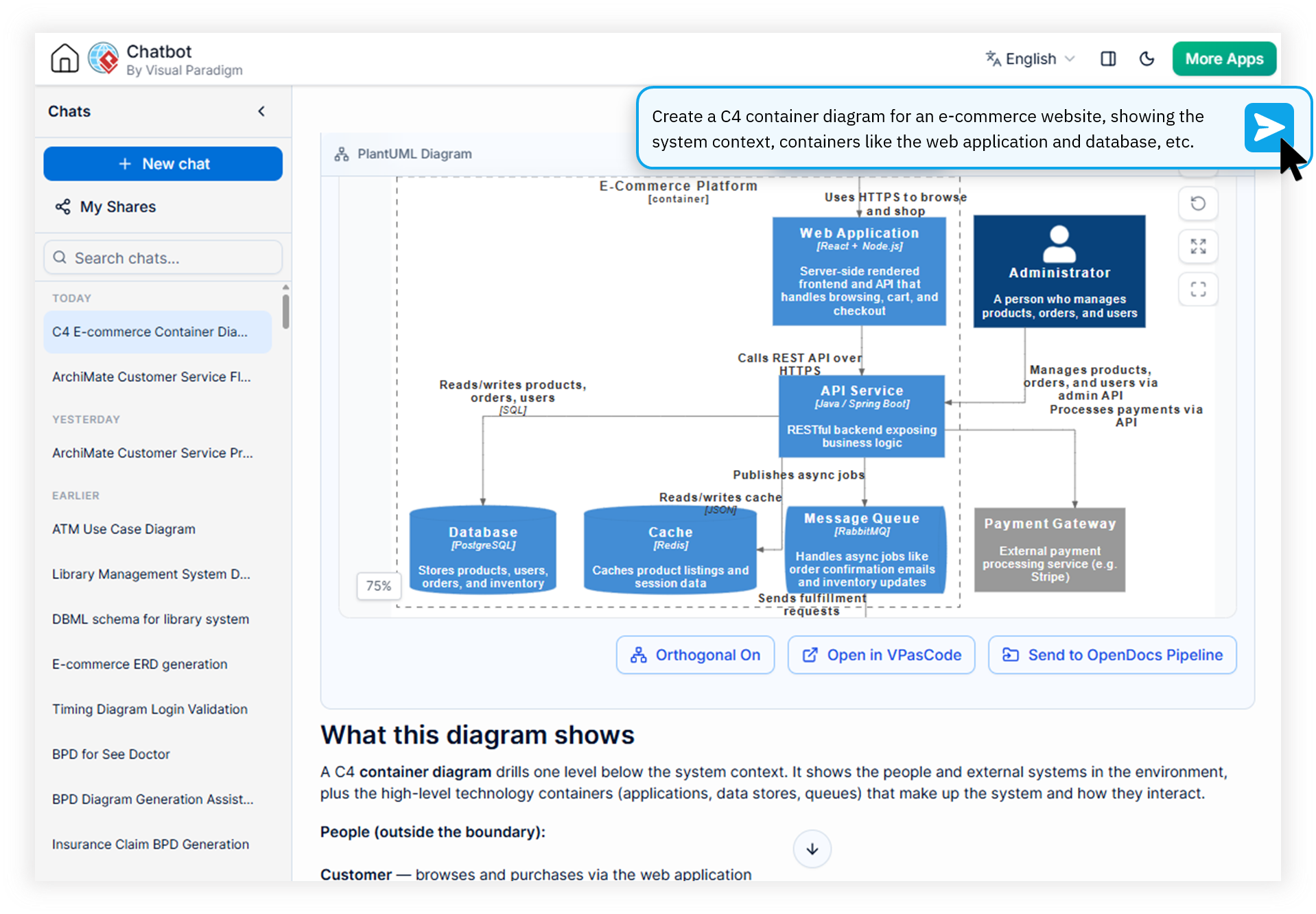1316x914 pixels.
Task: Jump to bottom with the down-arrow button
Action: pyautogui.click(x=812, y=849)
